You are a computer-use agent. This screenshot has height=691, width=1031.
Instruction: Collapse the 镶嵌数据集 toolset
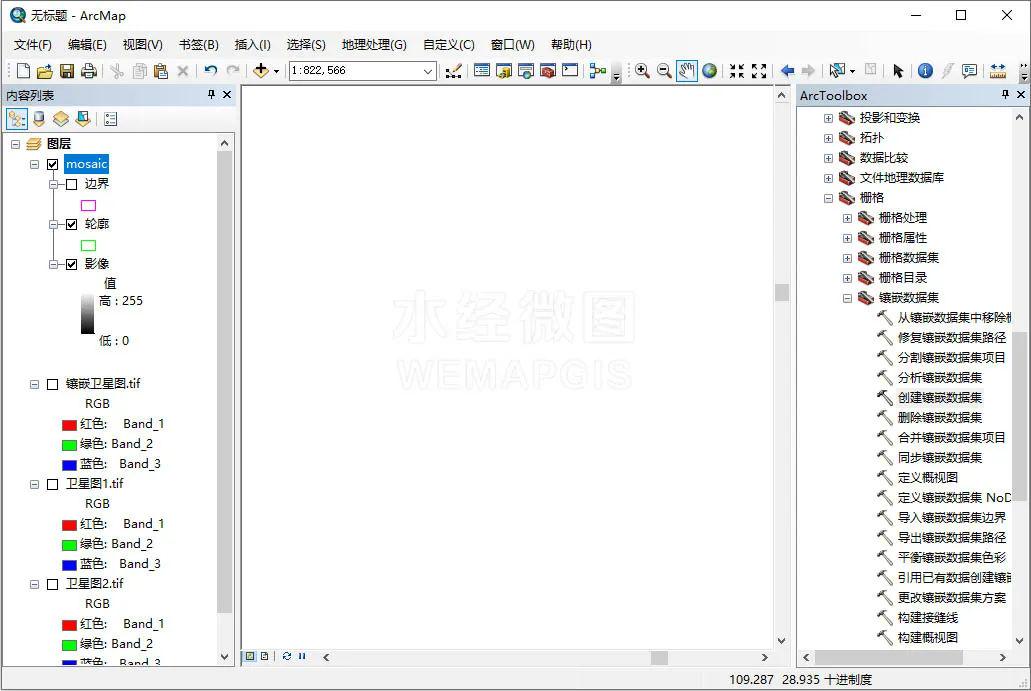point(848,298)
